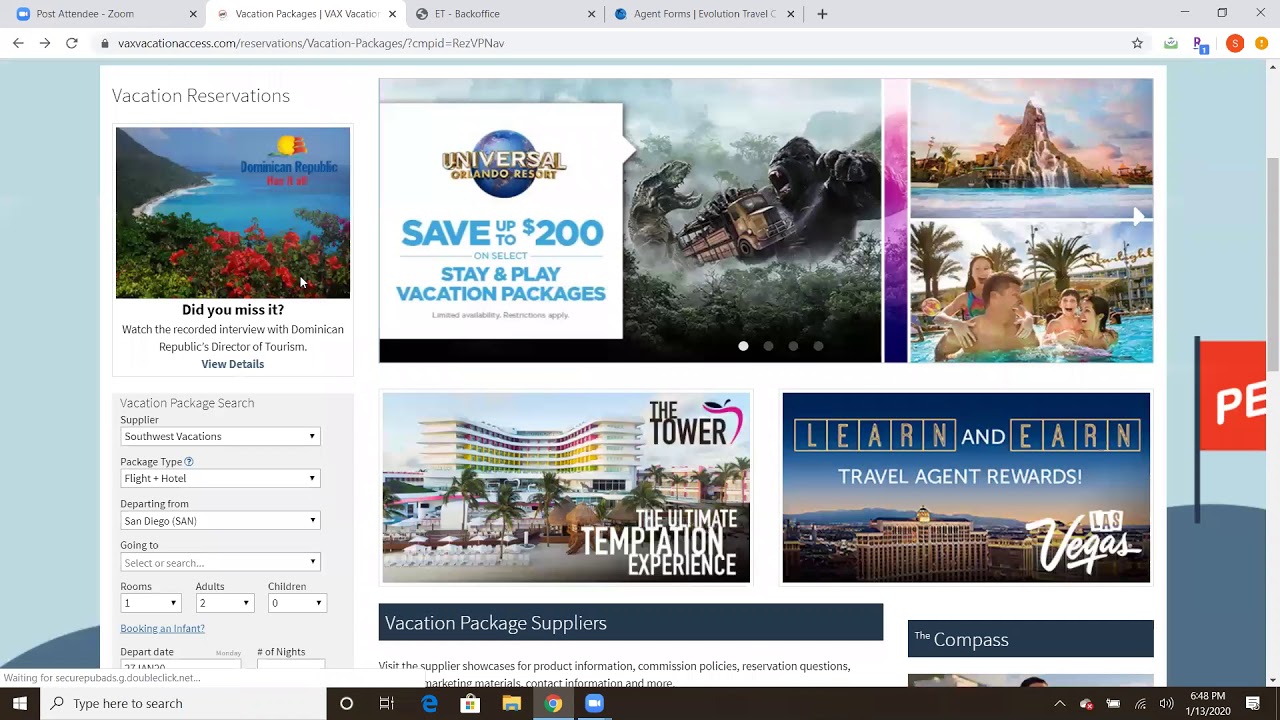Click the clock showing 6:48 PM
The width and height of the screenshot is (1280, 720).
click(x=1208, y=696)
